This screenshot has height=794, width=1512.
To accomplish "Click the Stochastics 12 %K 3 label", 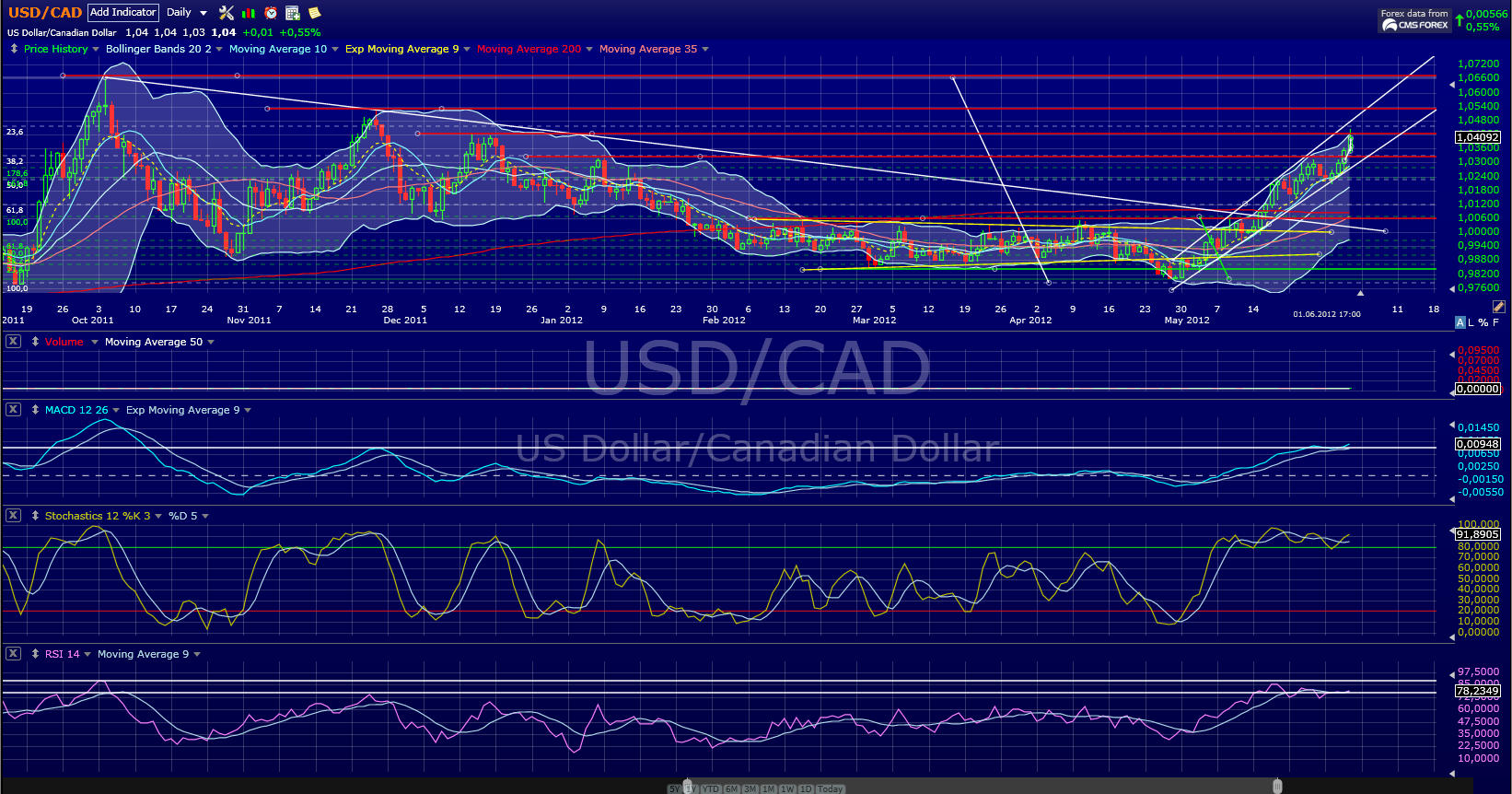I will pyautogui.click(x=98, y=516).
